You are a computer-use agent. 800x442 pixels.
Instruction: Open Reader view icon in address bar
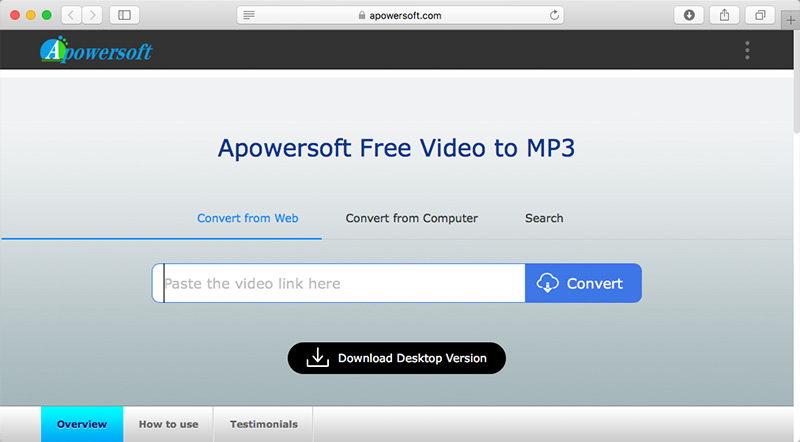[249, 15]
